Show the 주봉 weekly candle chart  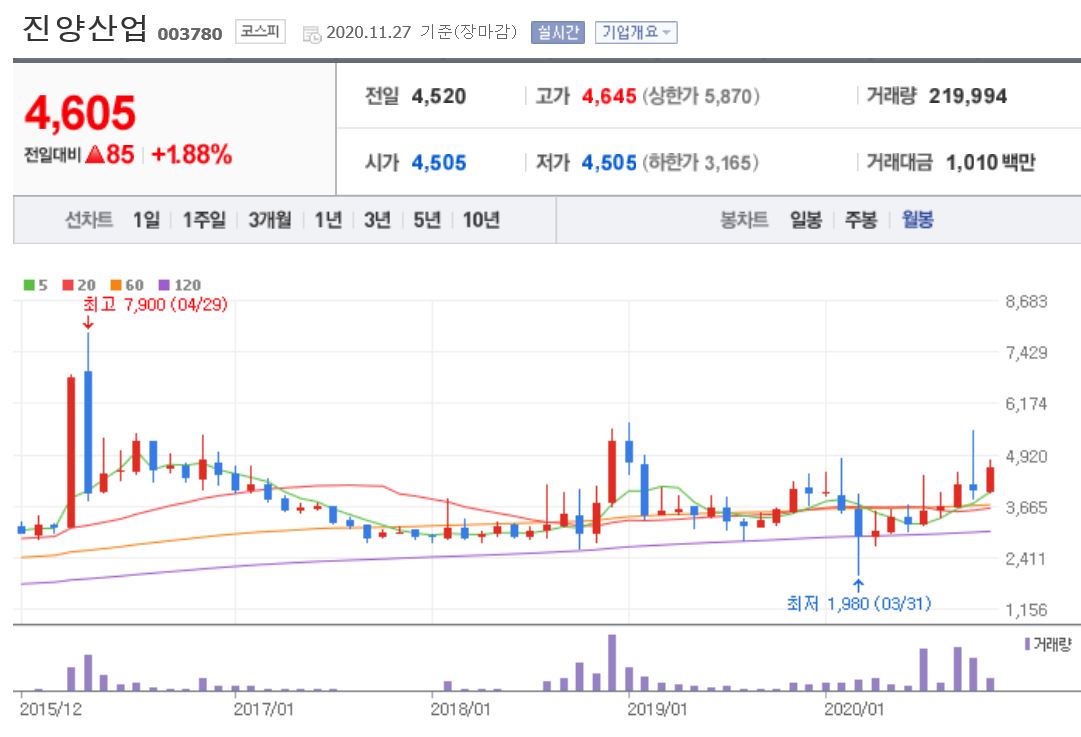861,220
